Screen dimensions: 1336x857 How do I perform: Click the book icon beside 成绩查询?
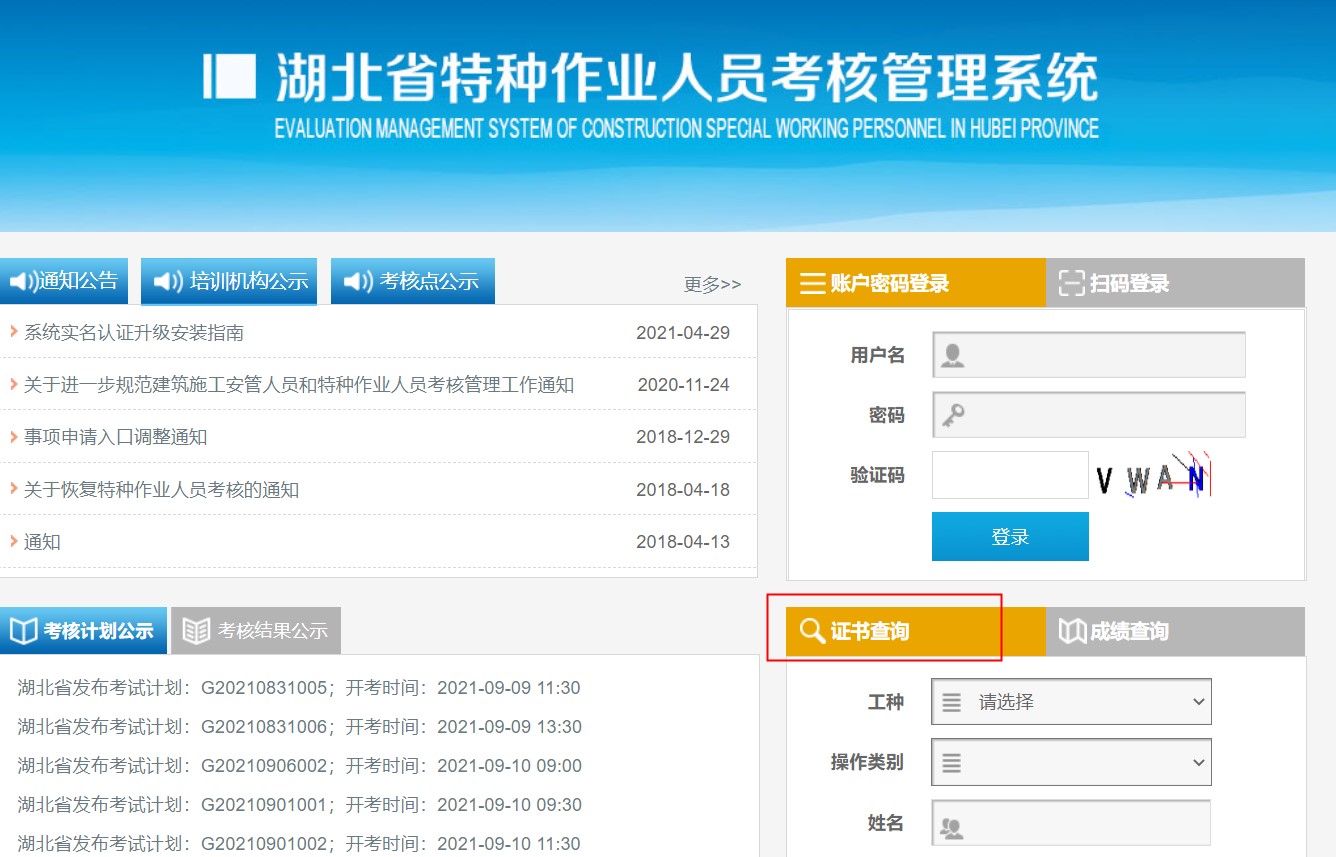click(1072, 631)
